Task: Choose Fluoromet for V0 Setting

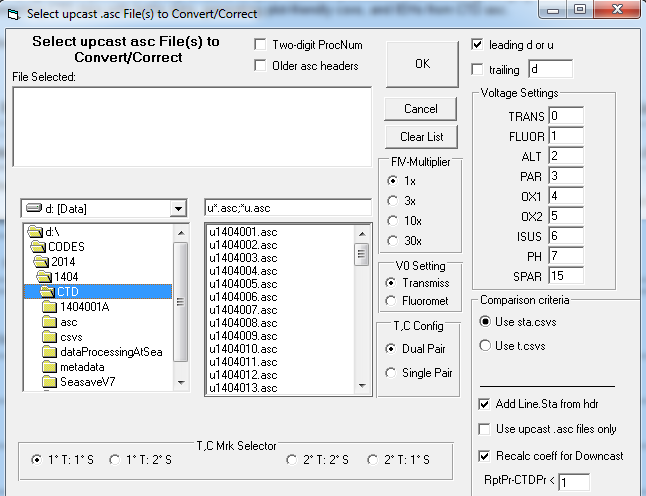Action: (x=394, y=302)
